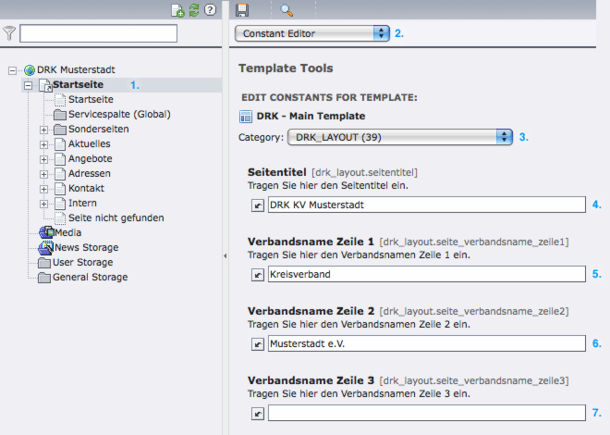Click the Media globe icon
Image resolution: width=610 pixels, height=435 pixels.
click(x=46, y=233)
